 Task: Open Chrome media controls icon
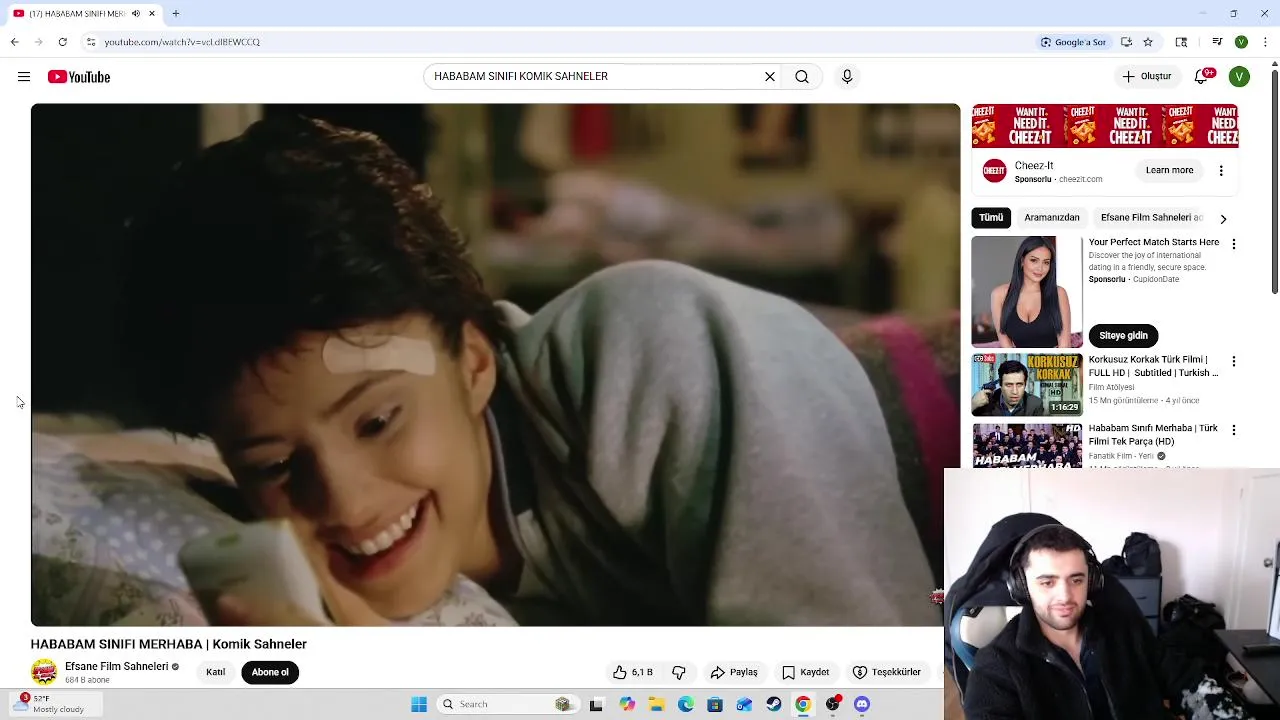pyautogui.click(x=1217, y=42)
